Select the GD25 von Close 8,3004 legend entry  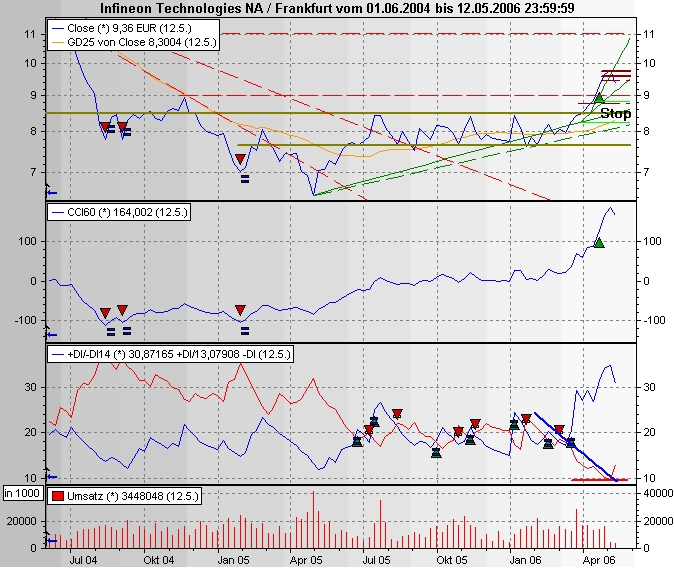[x=134, y=42]
